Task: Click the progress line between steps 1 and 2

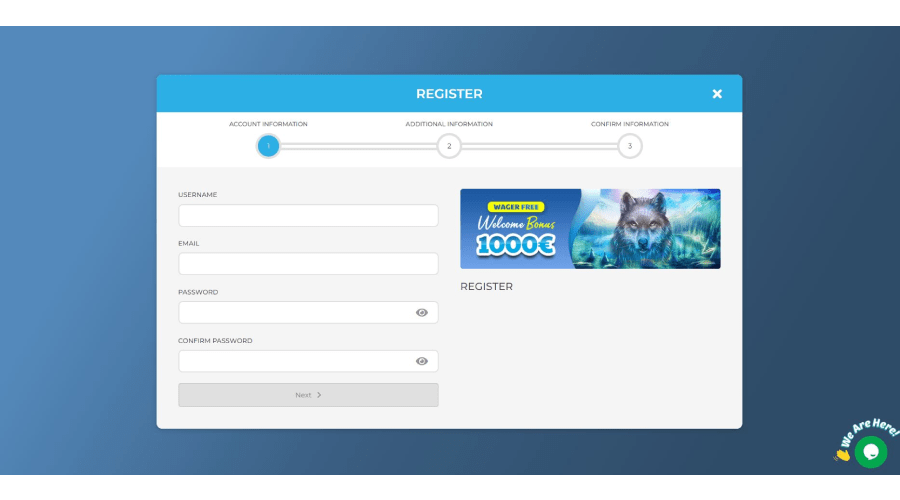Action: 358,146
